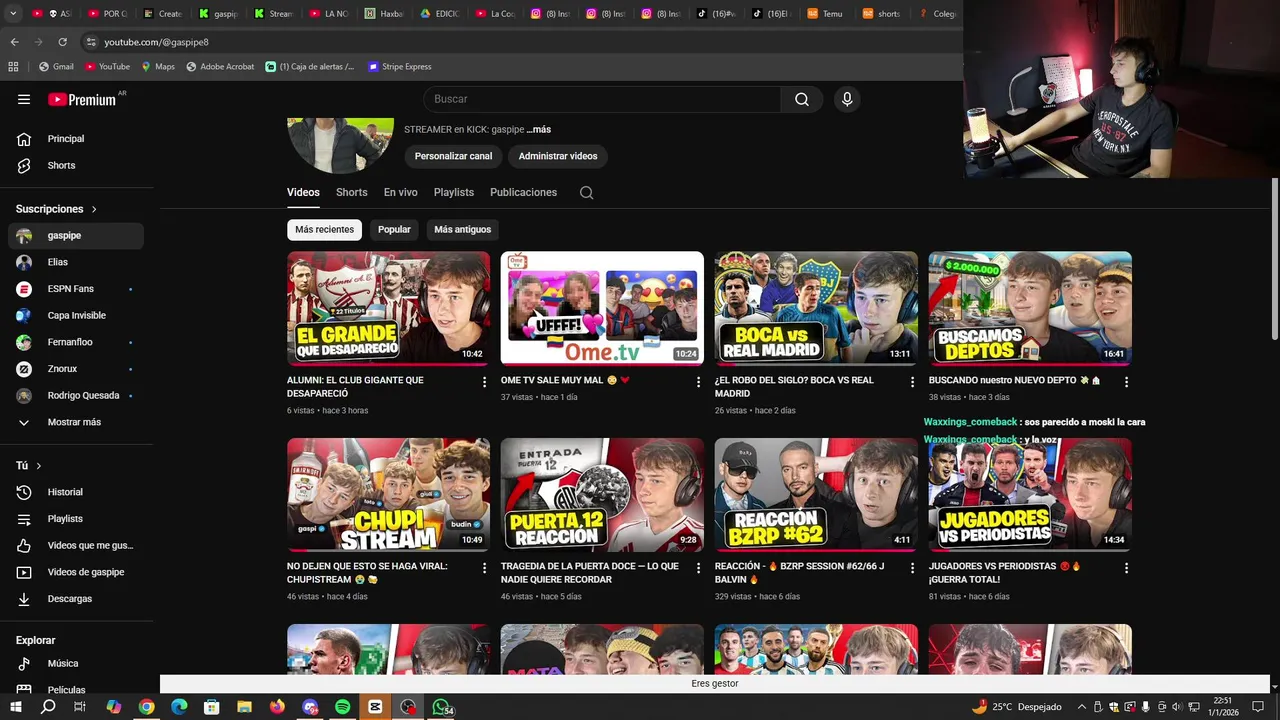Open Firefox from the taskbar
1280x720 pixels.
tap(277, 707)
